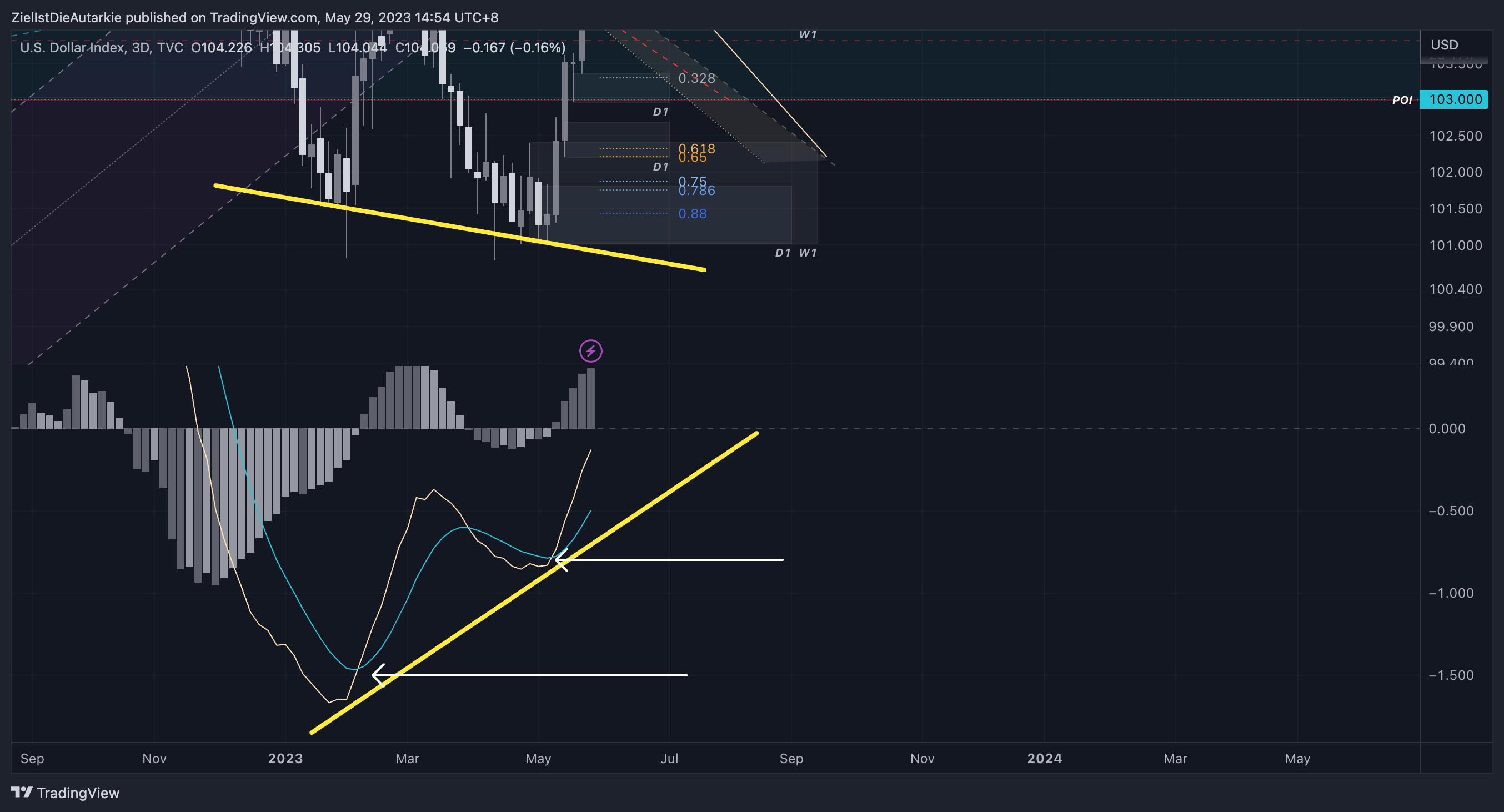Click the −0.167 (−0.16%) change value
Viewport: 1504px width, 812px height.
pos(514,47)
